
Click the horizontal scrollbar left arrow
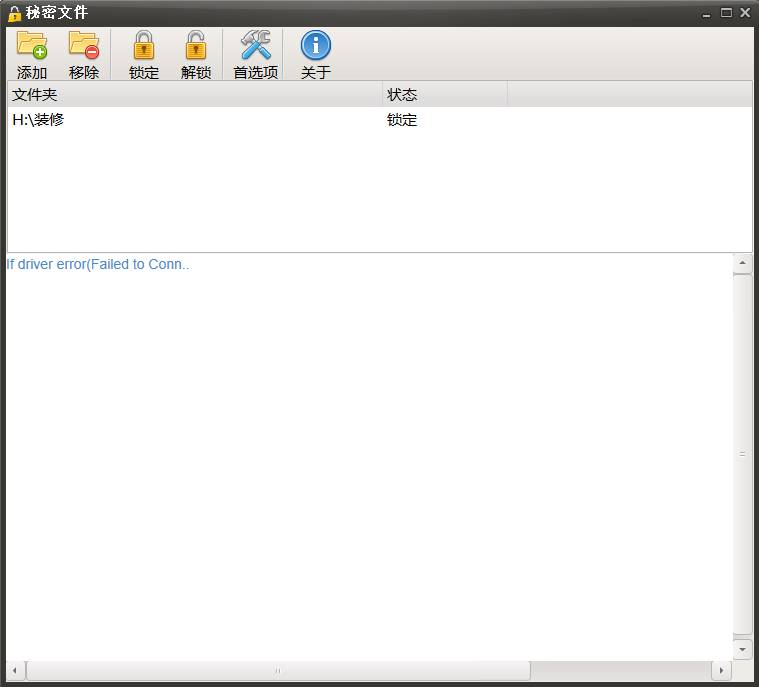[16, 670]
